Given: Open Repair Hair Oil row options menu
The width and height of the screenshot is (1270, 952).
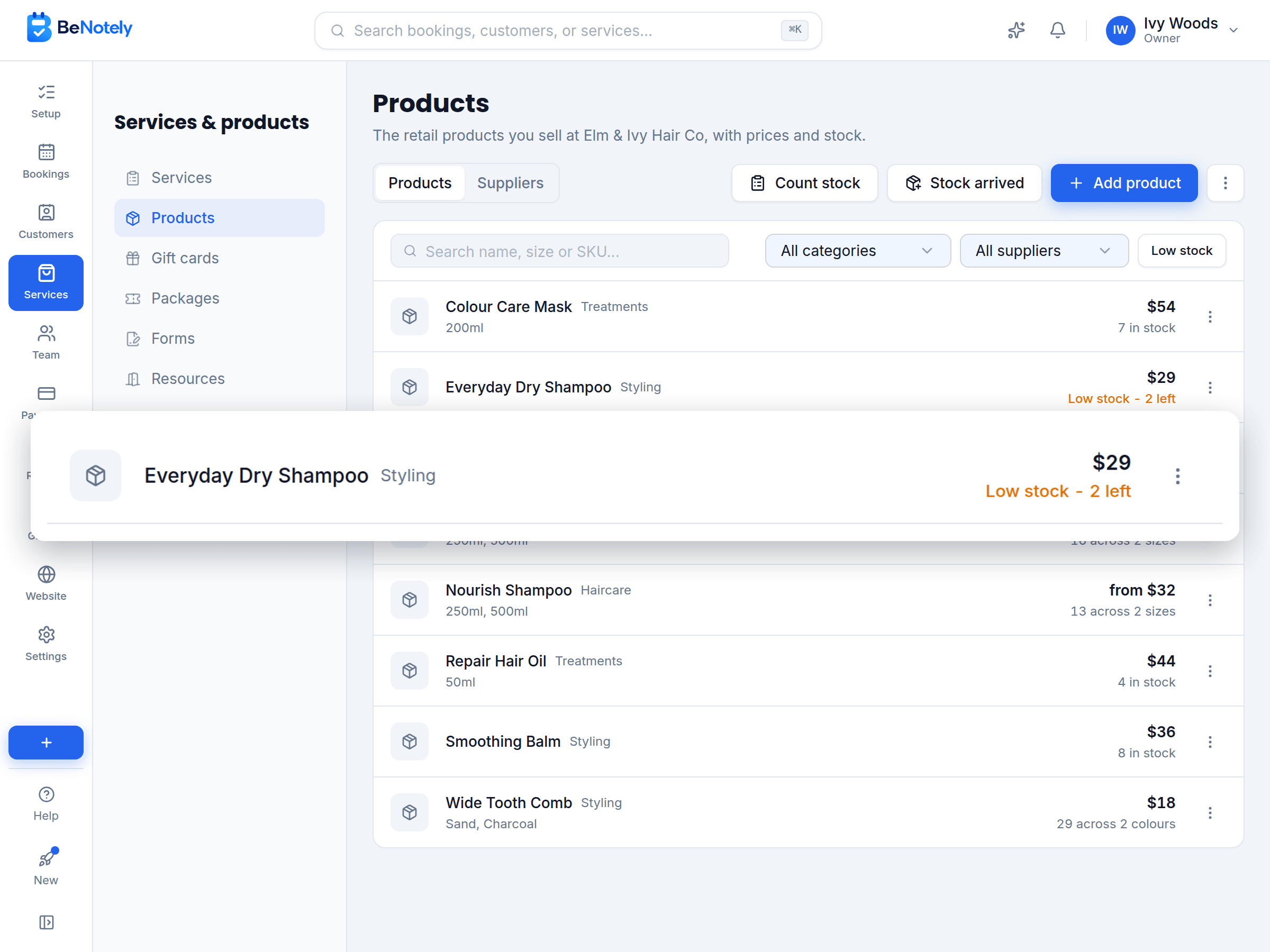Looking at the screenshot, I should tap(1210, 671).
